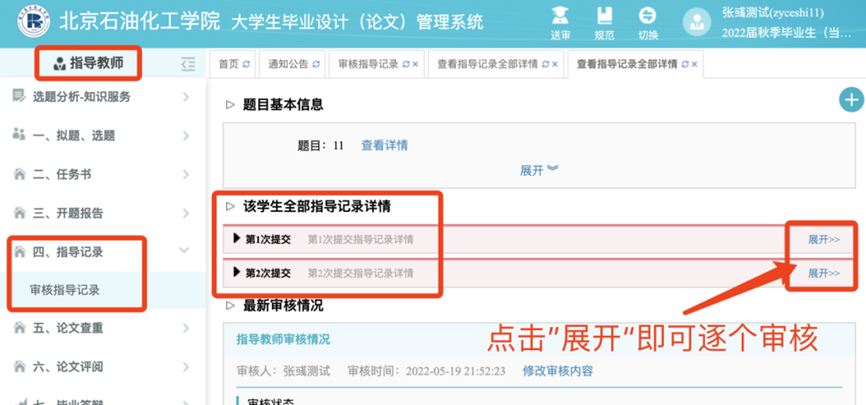Select 审核指导记录 in the sidebar
The width and height of the screenshot is (866, 405).
pyautogui.click(x=64, y=290)
